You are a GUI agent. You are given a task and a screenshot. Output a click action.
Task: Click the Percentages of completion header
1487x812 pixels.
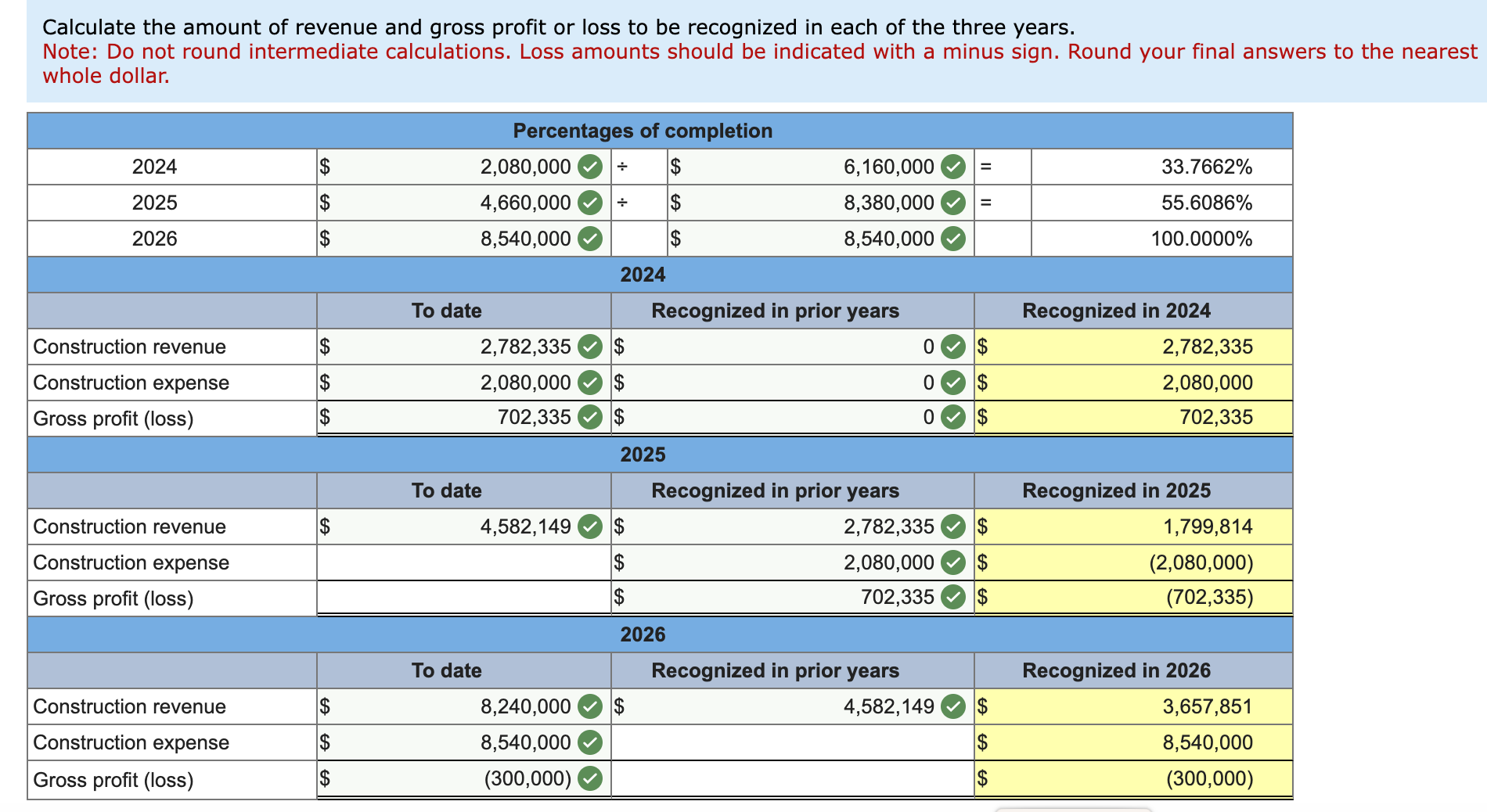(x=643, y=131)
